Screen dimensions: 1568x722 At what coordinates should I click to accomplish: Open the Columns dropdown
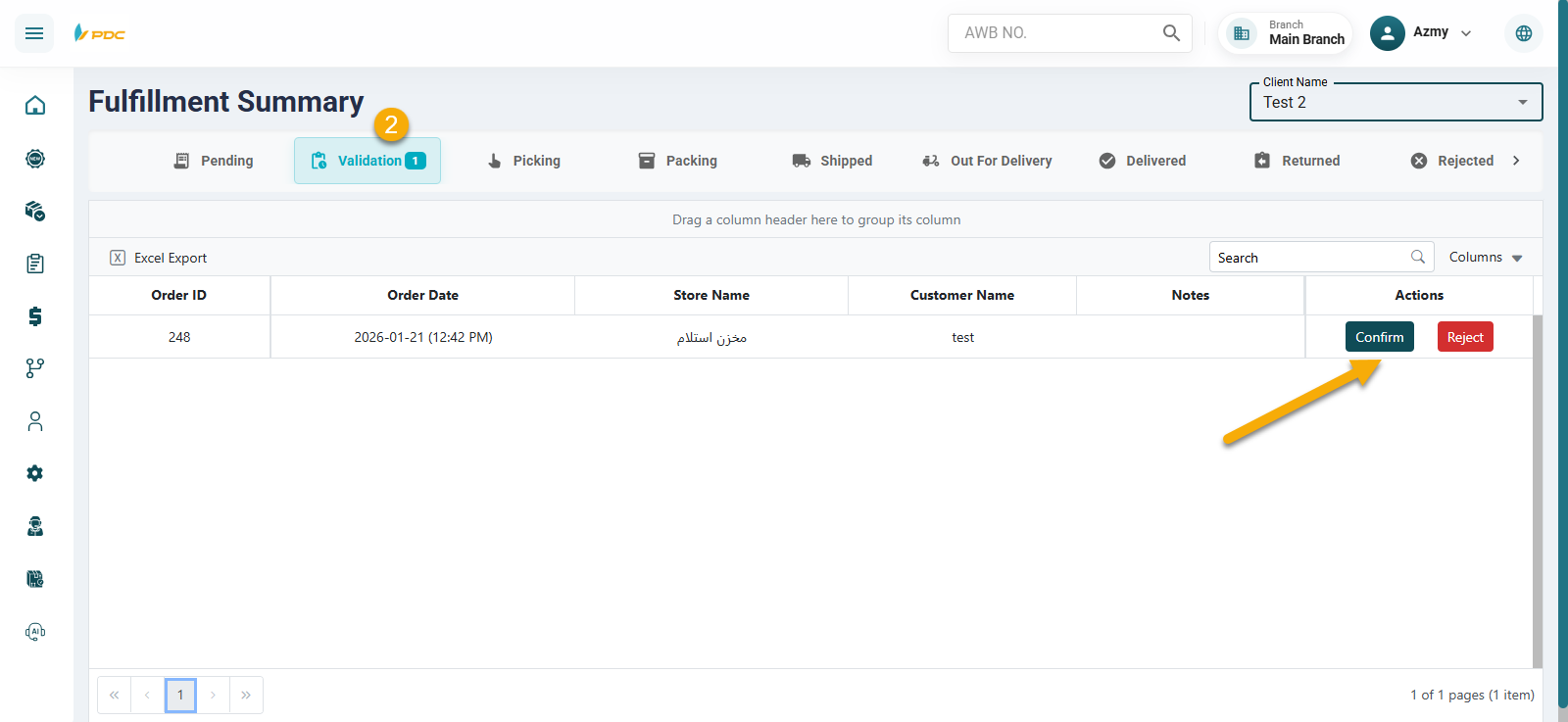click(x=1486, y=257)
